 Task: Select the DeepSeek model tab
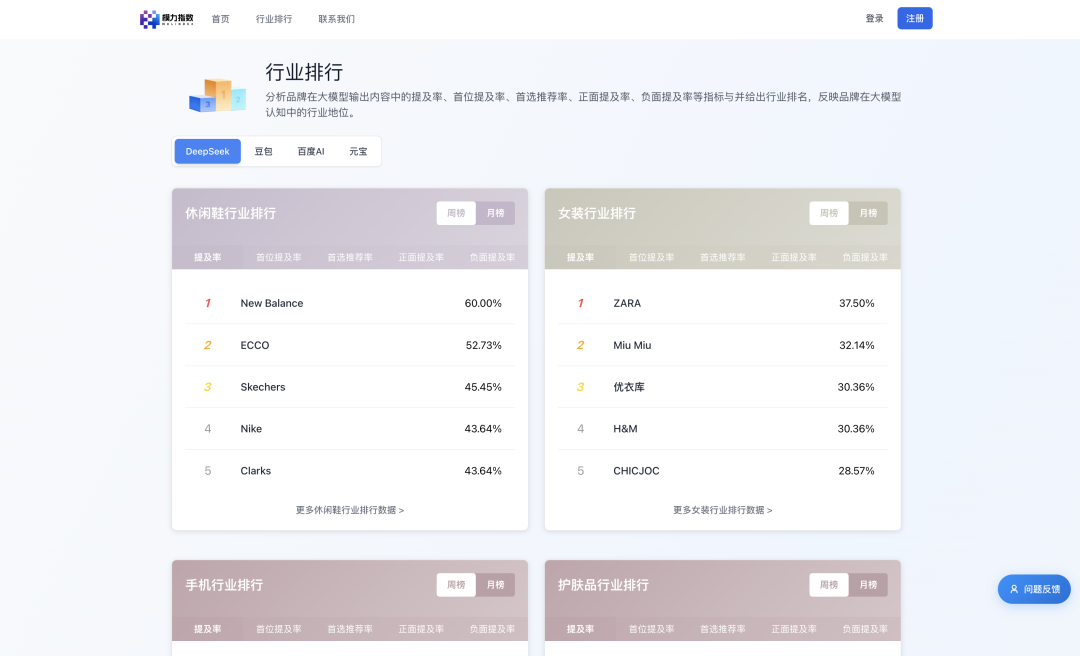[207, 152]
